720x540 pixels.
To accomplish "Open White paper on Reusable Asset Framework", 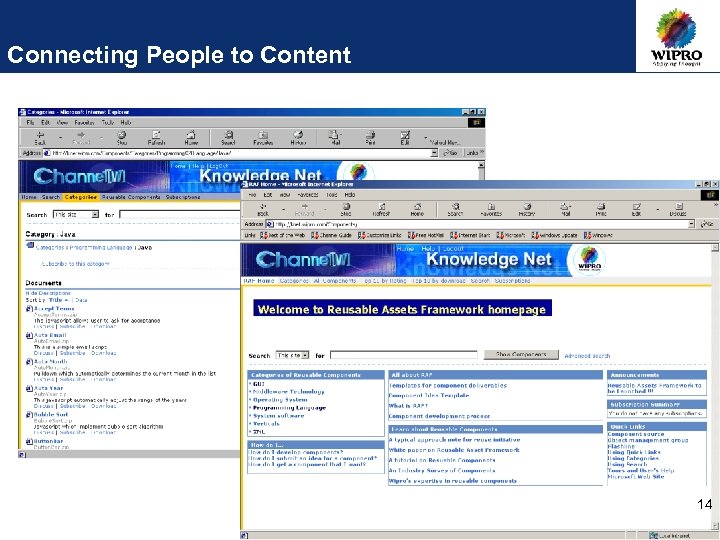I will click(x=454, y=450).
